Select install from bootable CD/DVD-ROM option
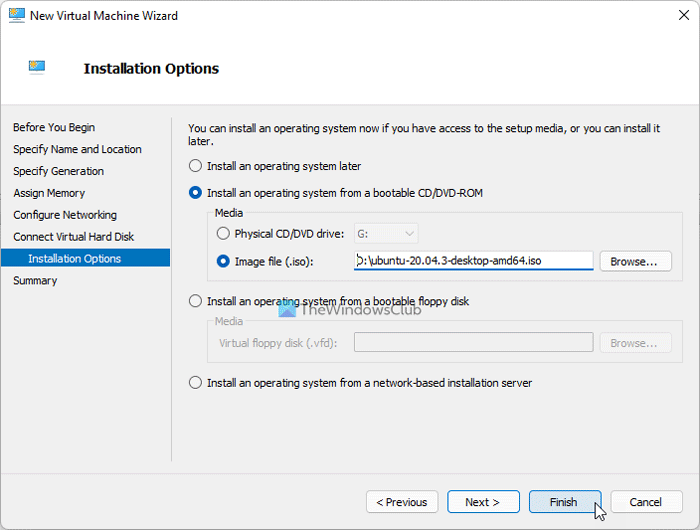Screen dimensions: 700x530 [196, 192]
